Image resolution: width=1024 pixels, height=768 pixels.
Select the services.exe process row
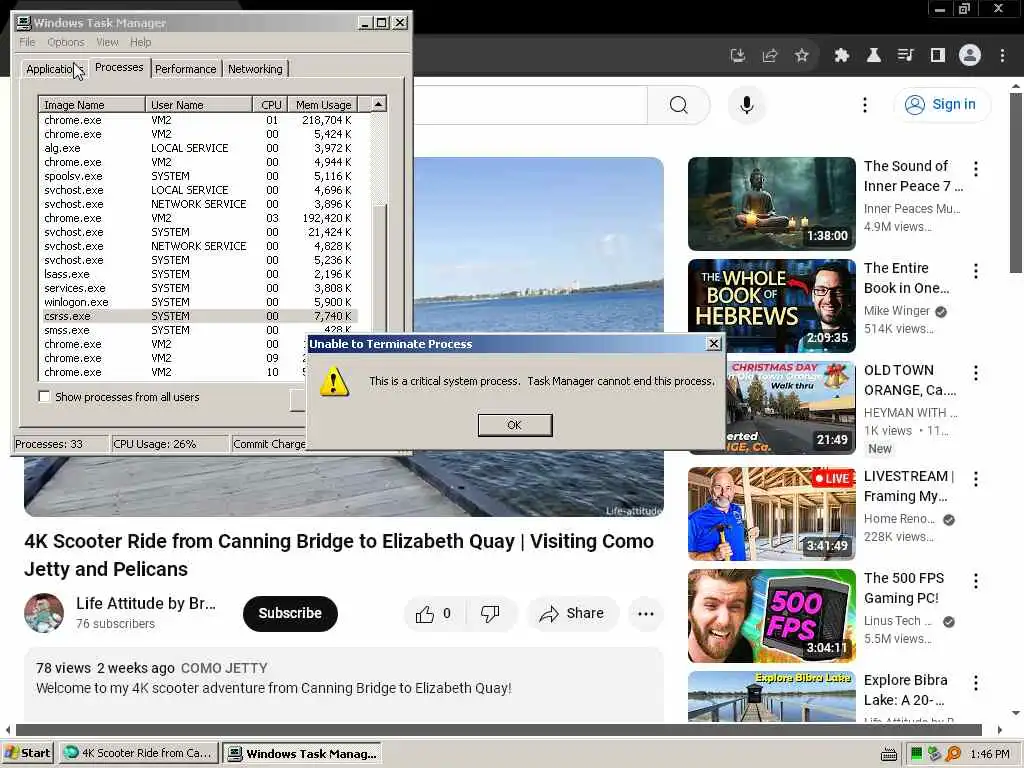(x=199, y=288)
